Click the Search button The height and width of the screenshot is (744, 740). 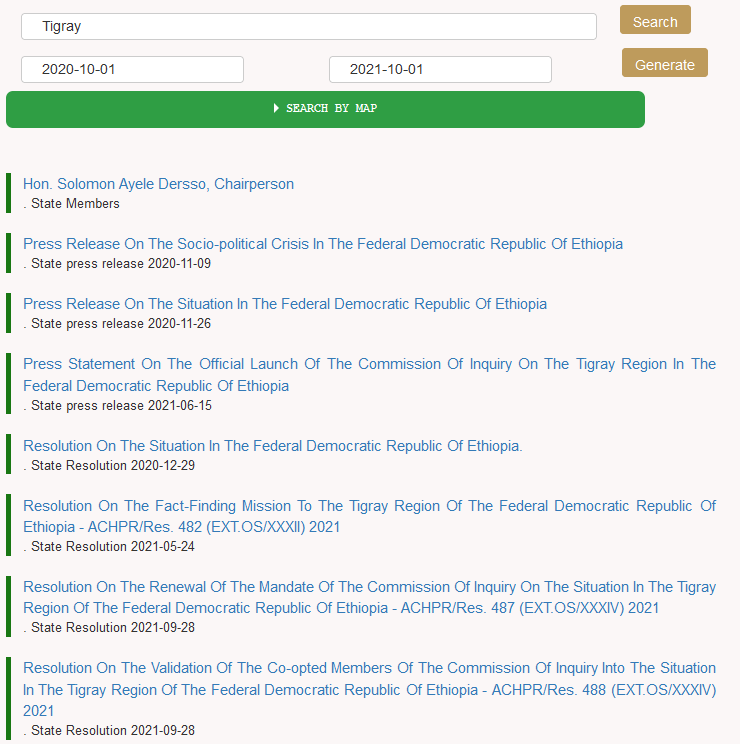point(655,20)
